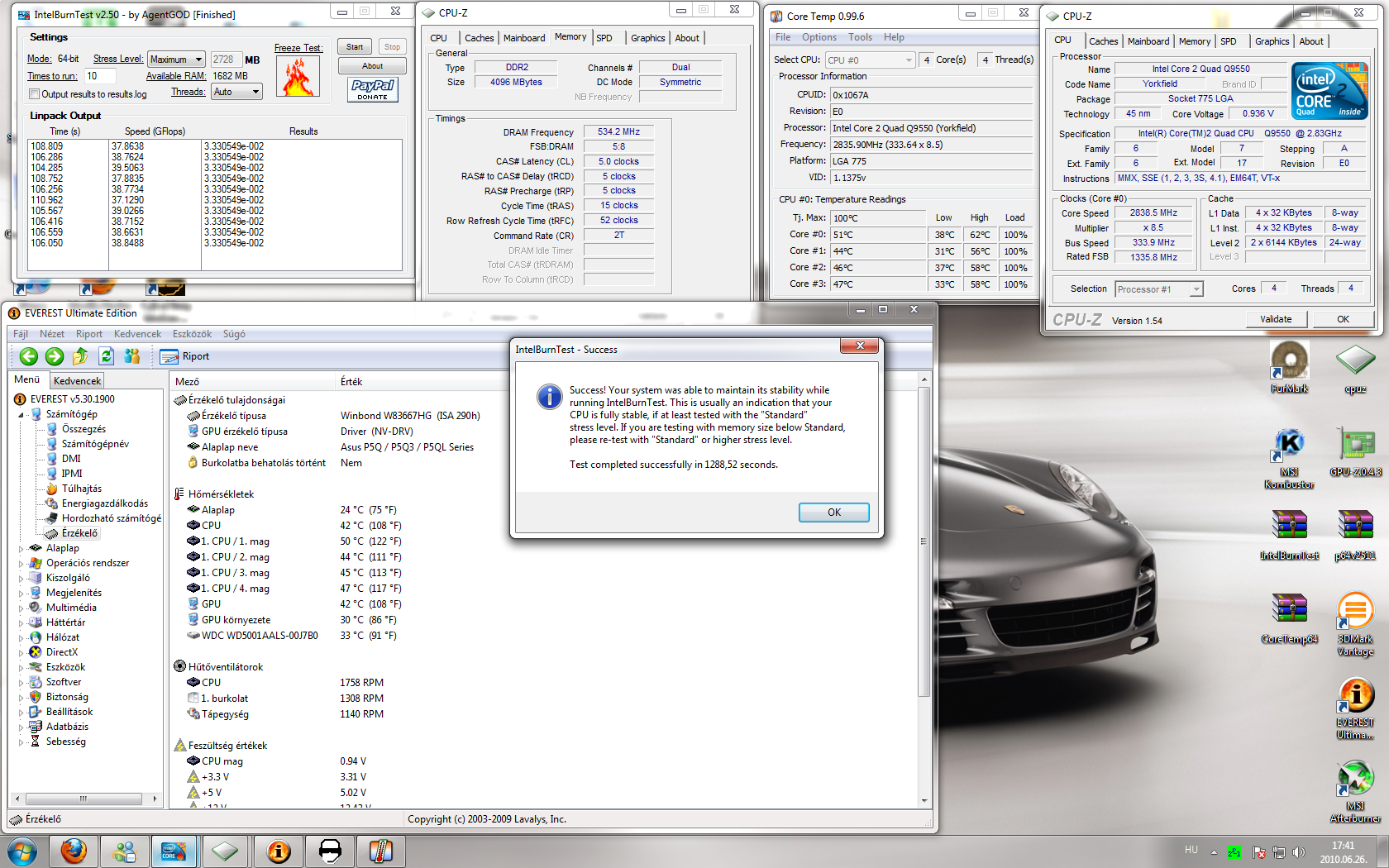Image resolution: width=1389 pixels, height=868 pixels.
Task: Open the Eszközök menu in EVEREST
Action: pyautogui.click(x=192, y=334)
